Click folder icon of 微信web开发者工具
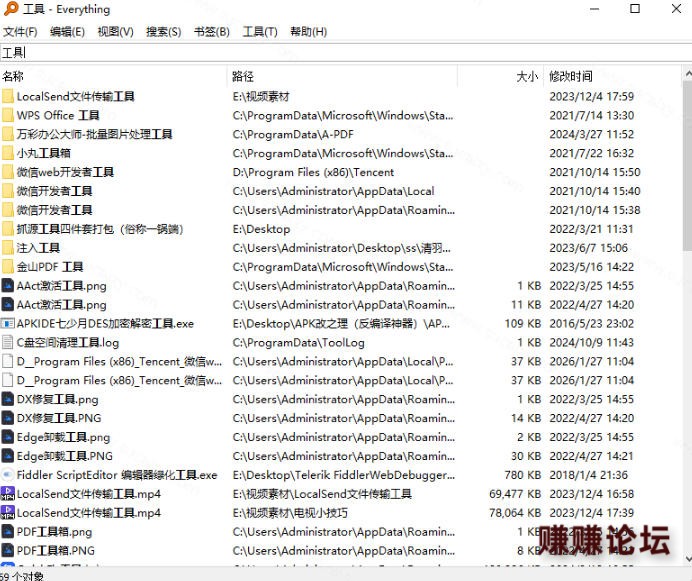This screenshot has height=581, width=692. point(8,172)
